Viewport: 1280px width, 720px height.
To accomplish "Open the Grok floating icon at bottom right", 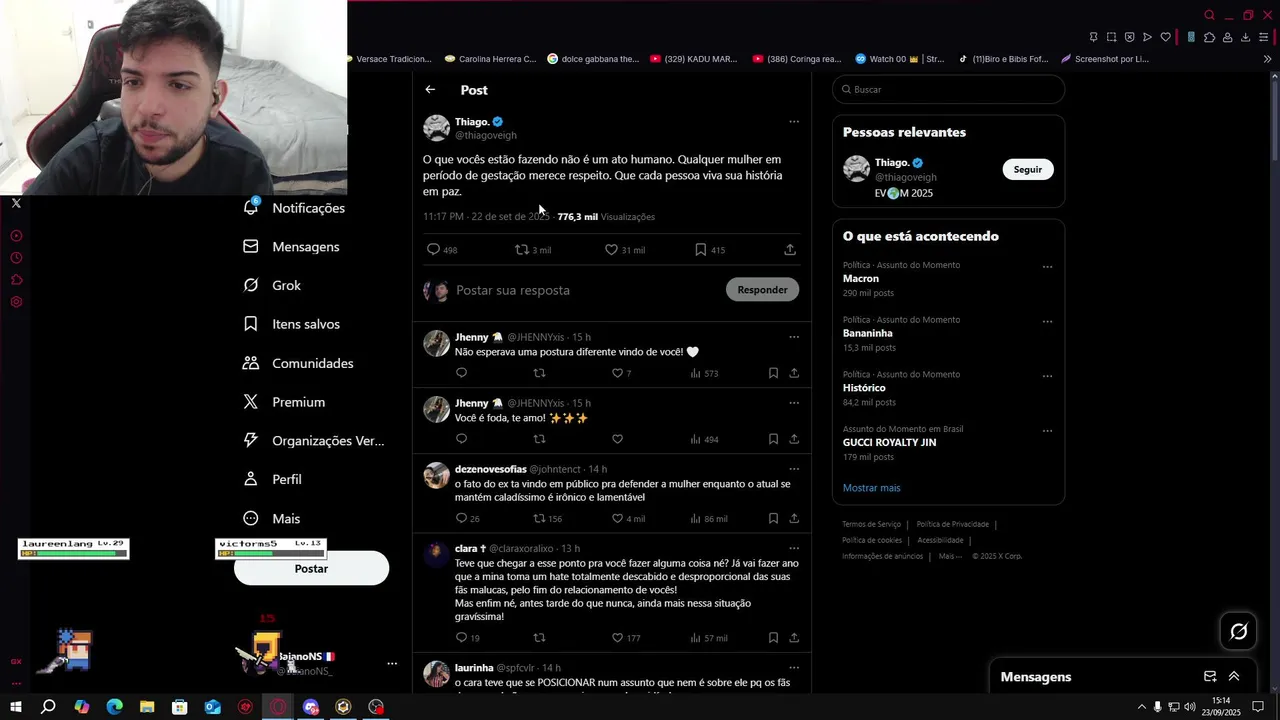I will pyautogui.click(x=1239, y=631).
